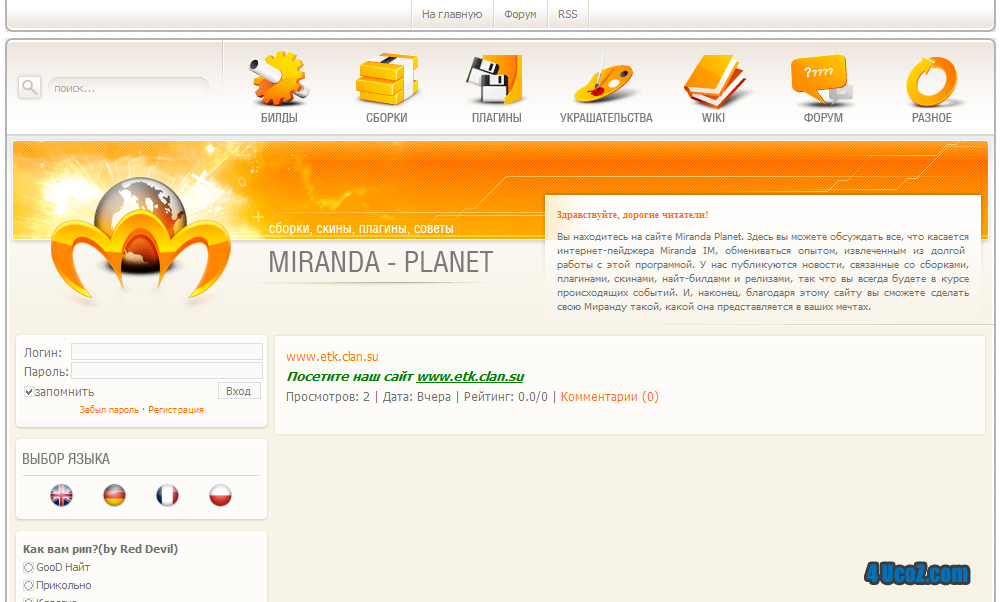
Task: Open the Регистрация link
Action: click(x=176, y=410)
